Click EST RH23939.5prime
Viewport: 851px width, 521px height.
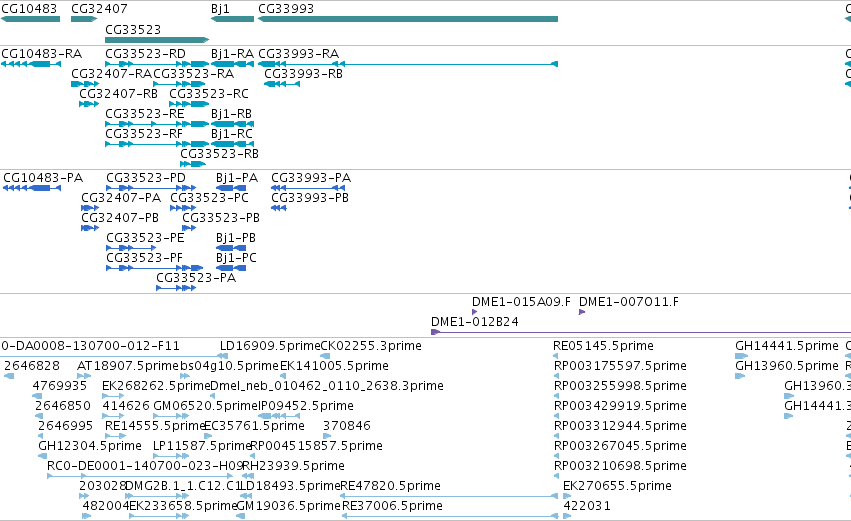pyautogui.click(x=293, y=467)
